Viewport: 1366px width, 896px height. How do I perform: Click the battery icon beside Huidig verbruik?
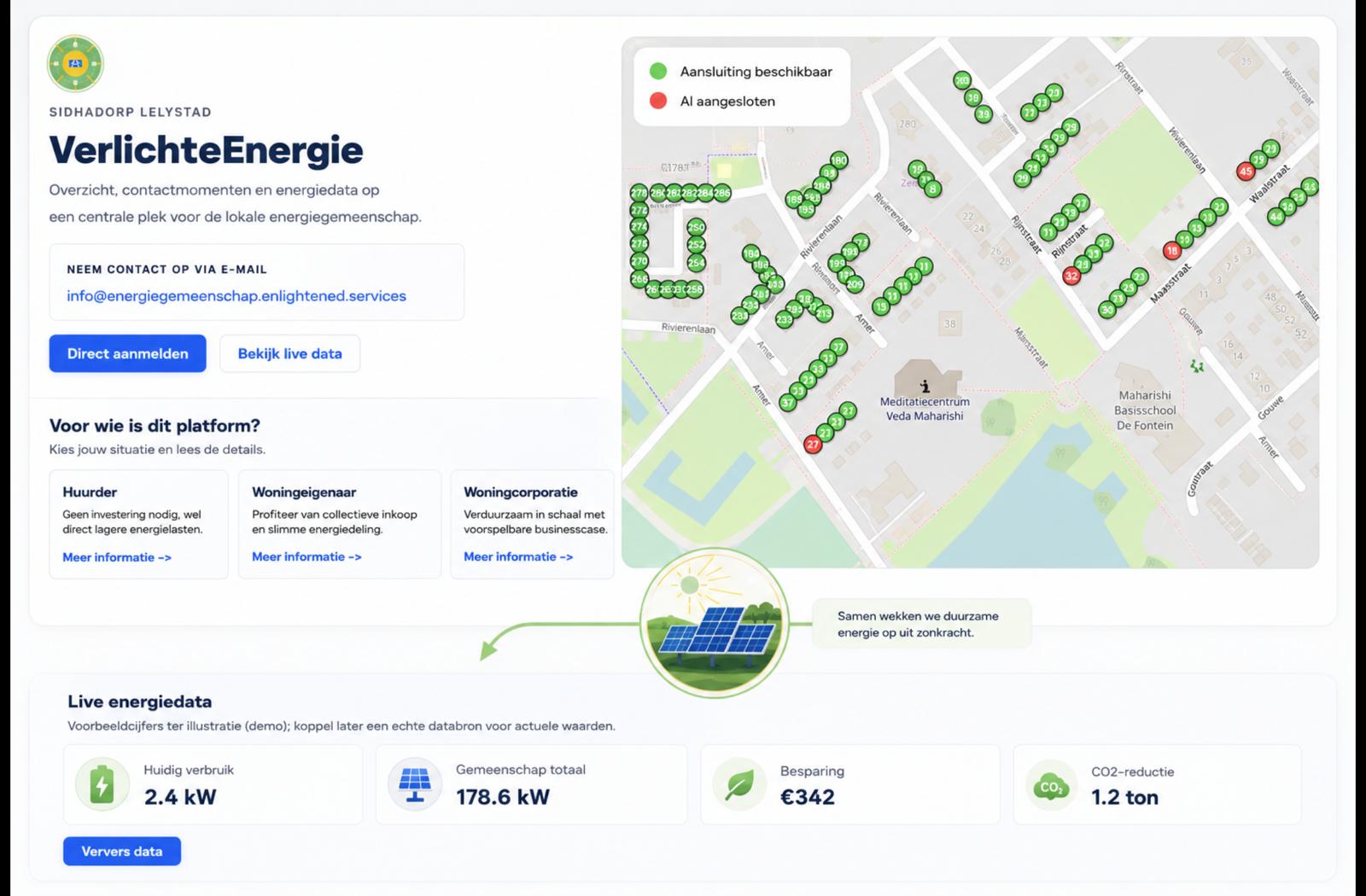click(102, 784)
